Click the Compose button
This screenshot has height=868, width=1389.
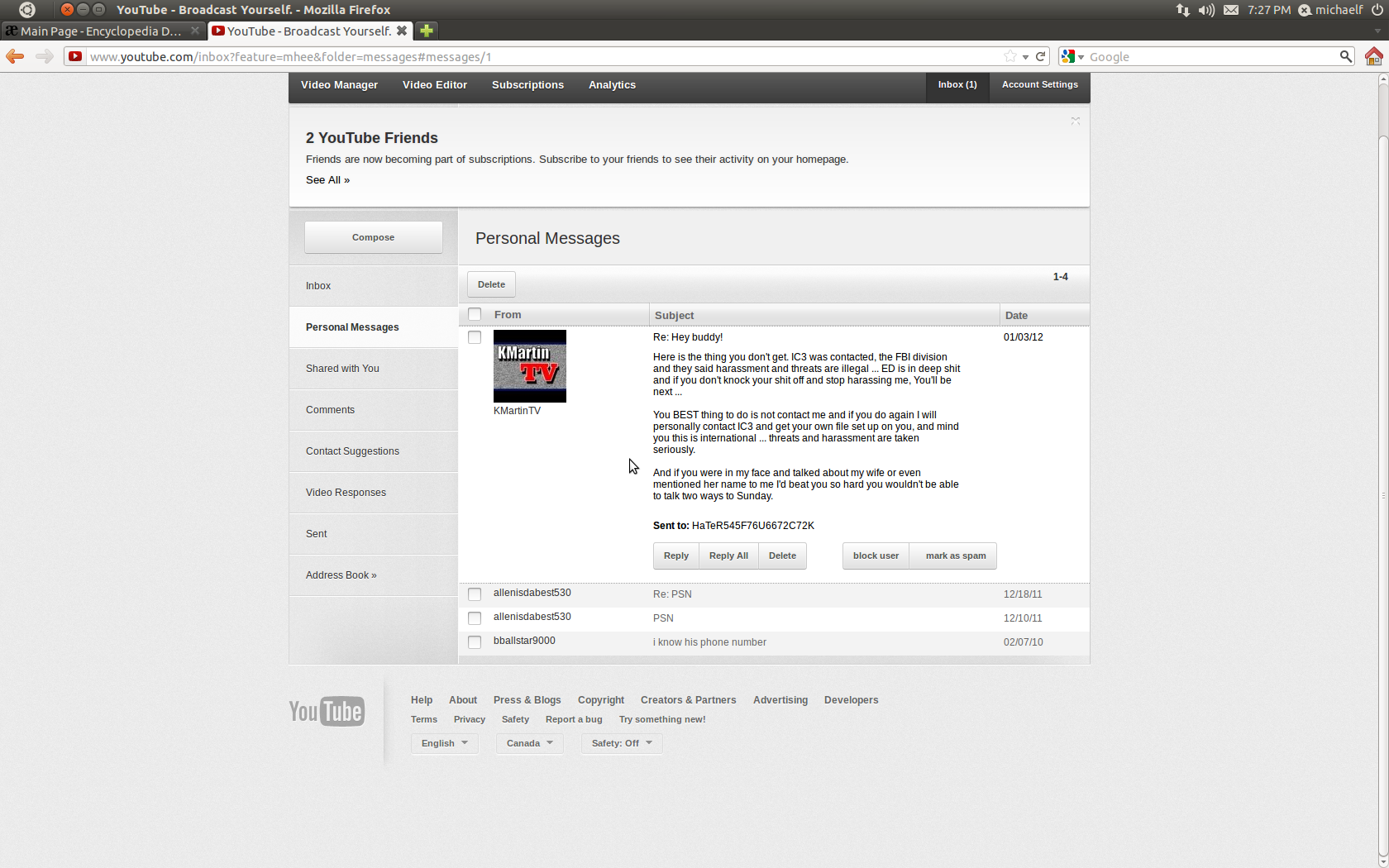(x=373, y=237)
